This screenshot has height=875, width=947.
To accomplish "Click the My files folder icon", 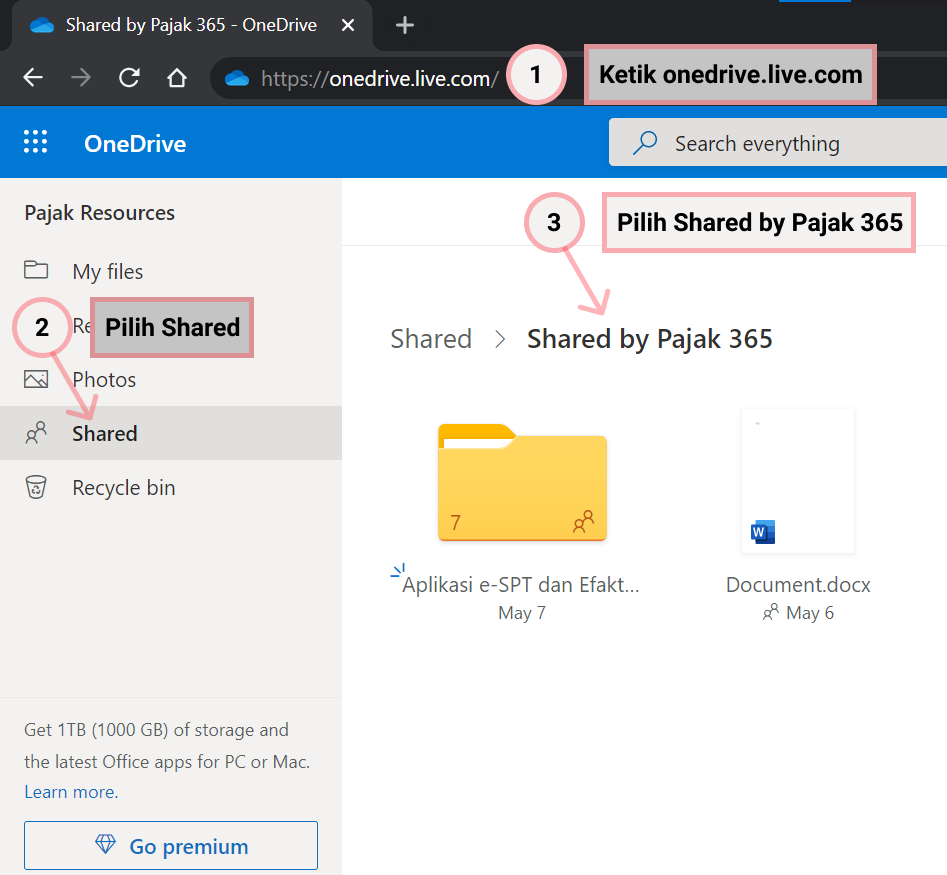I will coord(36,270).
